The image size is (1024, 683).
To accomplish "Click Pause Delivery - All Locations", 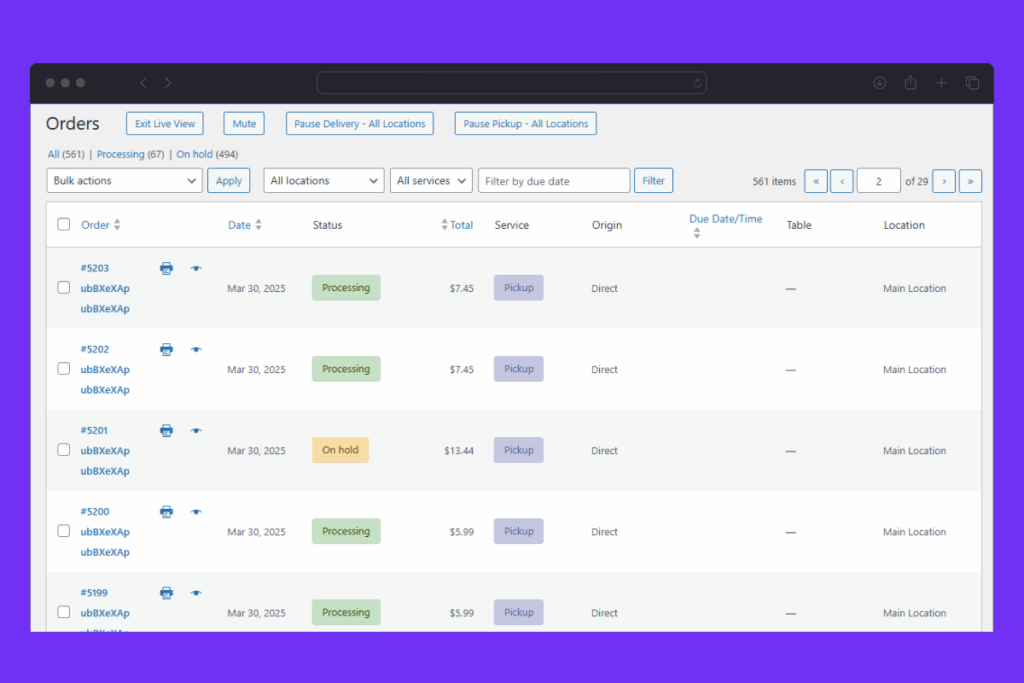I will tap(359, 124).
